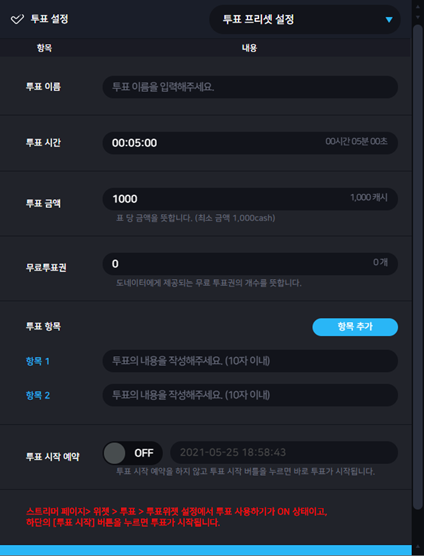The width and height of the screenshot is (424, 556).
Task: Edit the 투표 시간 00:05:00 field
Action: click(x=250, y=143)
